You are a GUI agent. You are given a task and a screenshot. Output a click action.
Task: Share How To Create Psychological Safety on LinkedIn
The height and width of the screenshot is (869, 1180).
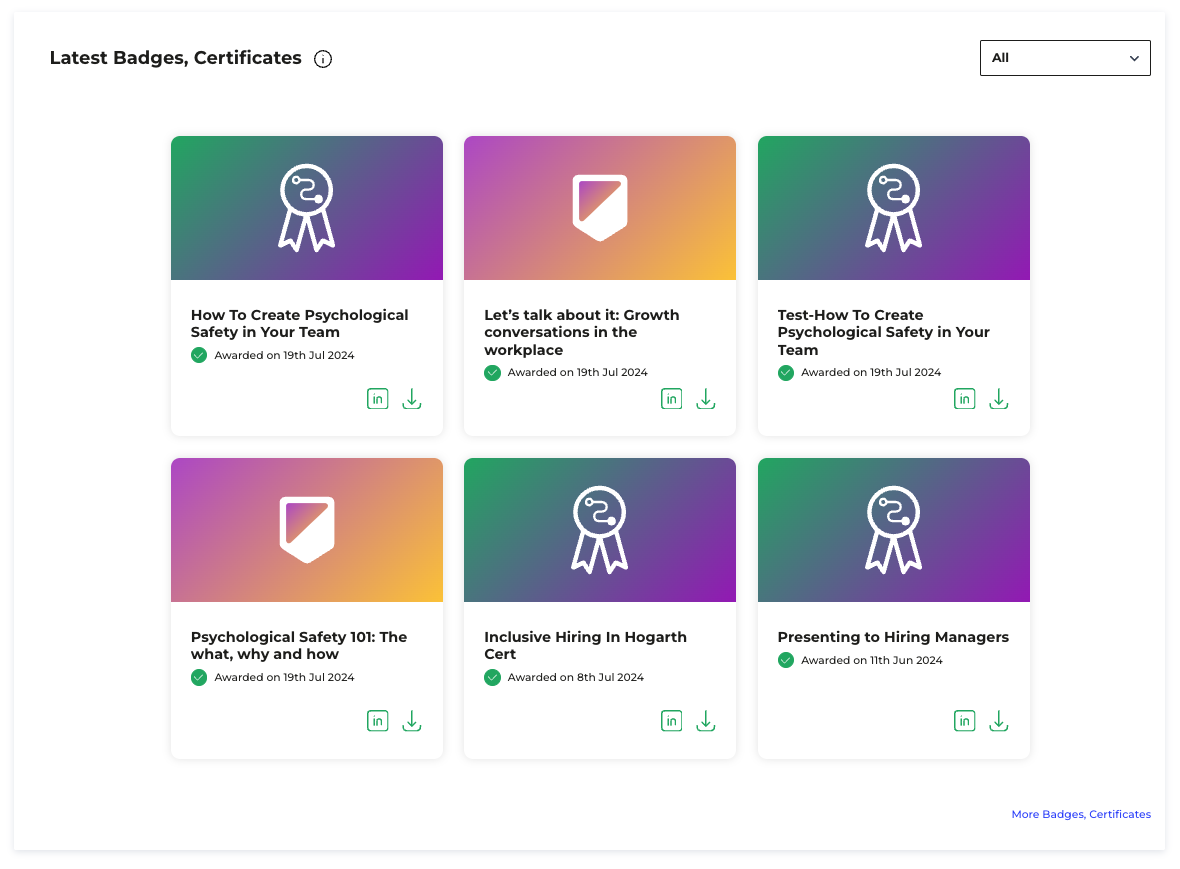378,399
